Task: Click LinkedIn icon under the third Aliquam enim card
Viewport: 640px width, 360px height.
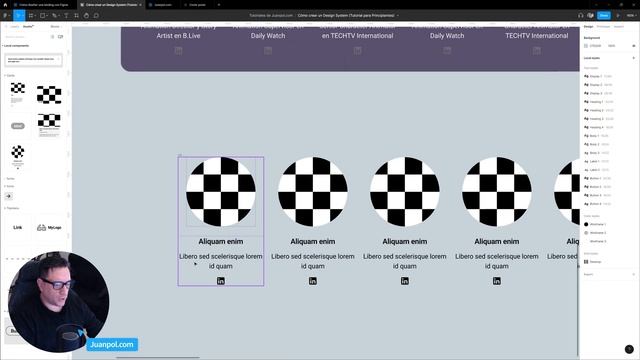Action: 404,281
